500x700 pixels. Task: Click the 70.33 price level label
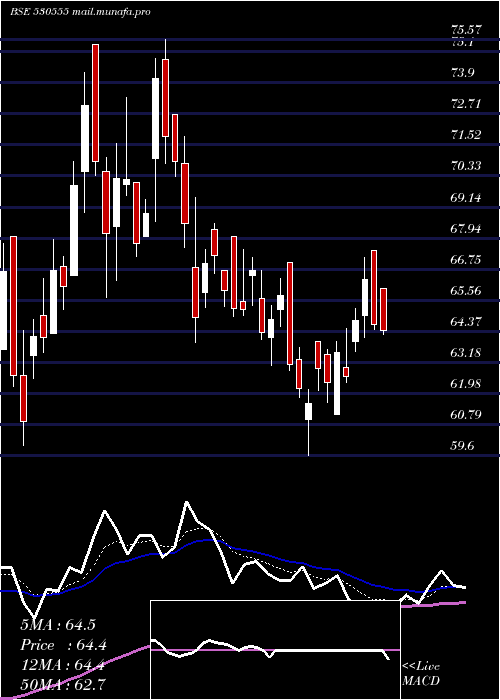click(466, 166)
